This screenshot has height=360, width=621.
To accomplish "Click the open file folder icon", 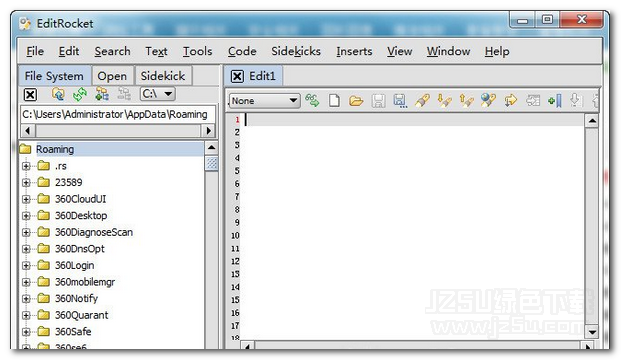I will click(x=356, y=101).
